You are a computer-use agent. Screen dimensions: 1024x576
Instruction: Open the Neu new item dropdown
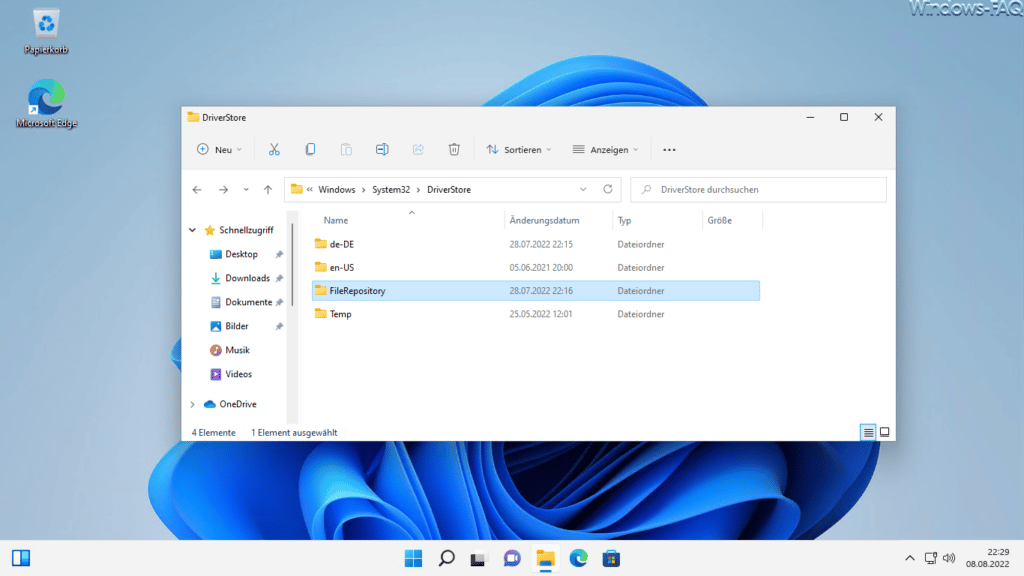219,150
